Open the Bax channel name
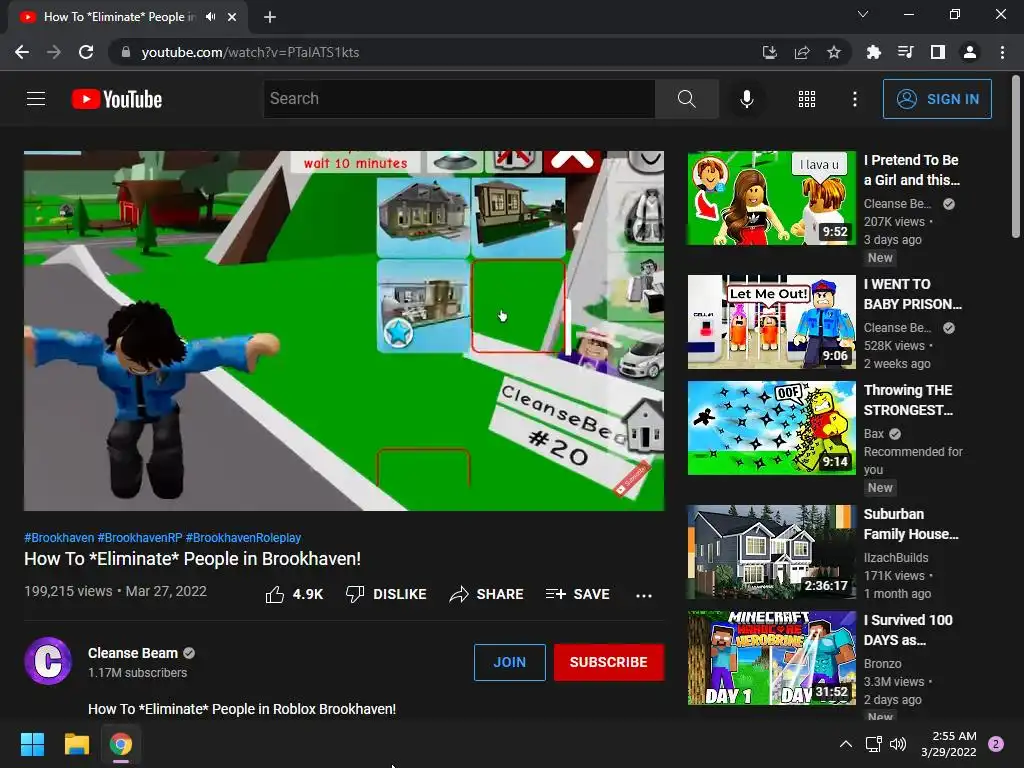 (874, 434)
